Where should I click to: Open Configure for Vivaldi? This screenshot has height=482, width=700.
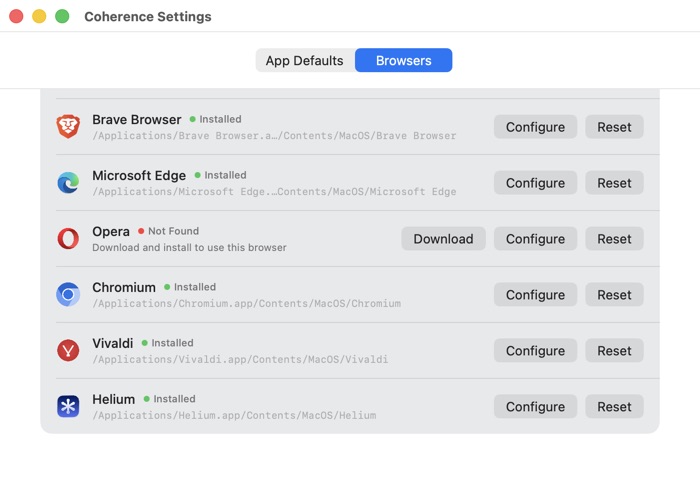pyautogui.click(x=535, y=350)
